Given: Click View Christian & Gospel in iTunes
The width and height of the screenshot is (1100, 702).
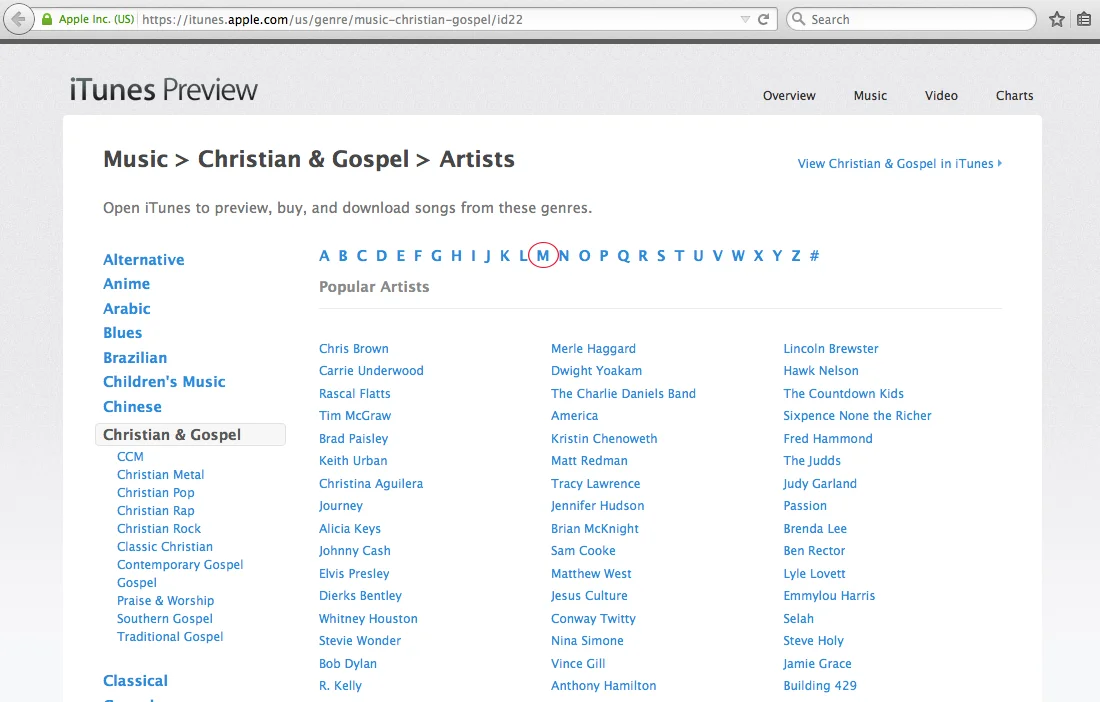Looking at the screenshot, I should coord(899,163).
